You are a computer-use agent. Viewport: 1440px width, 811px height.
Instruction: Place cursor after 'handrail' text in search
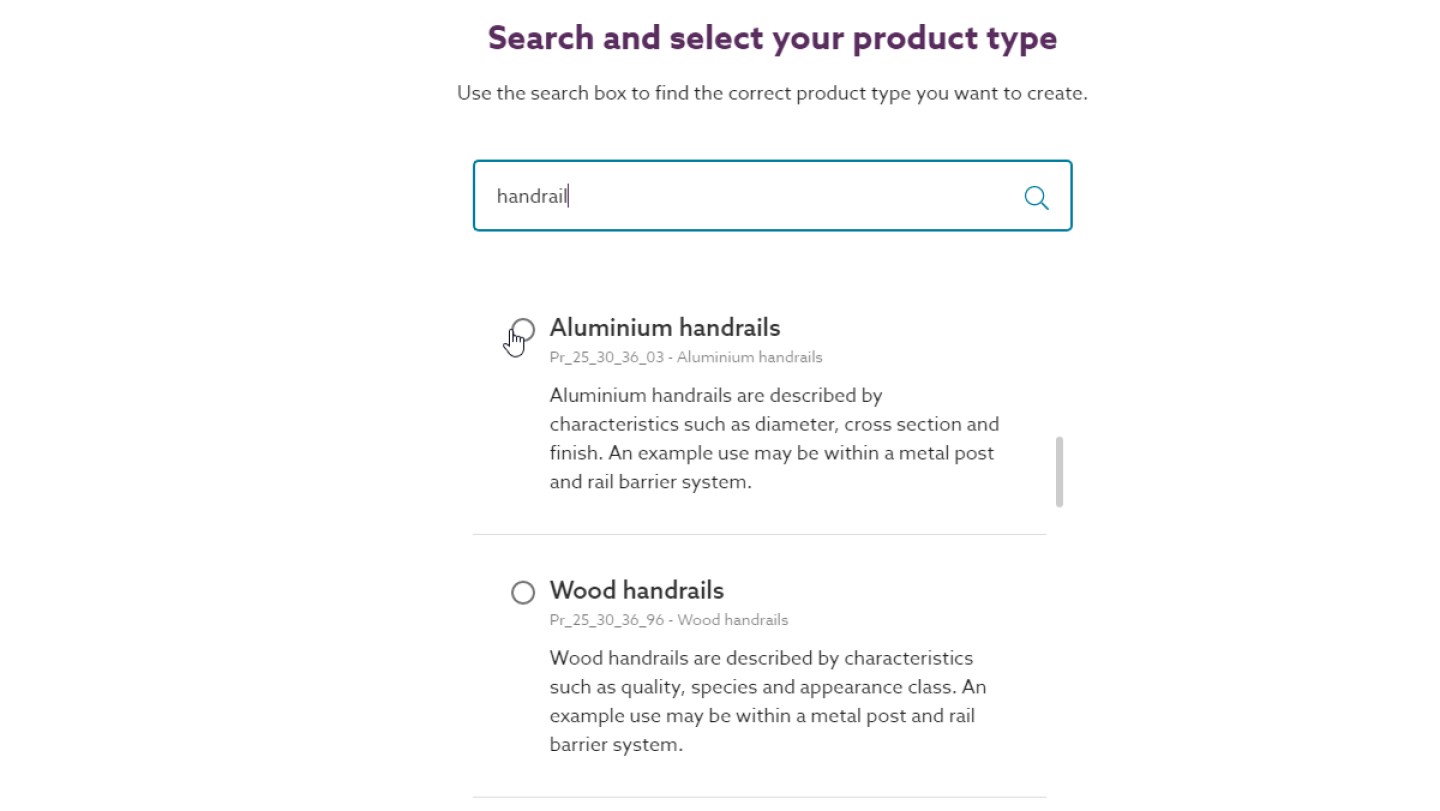pyautogui.click(x=569, y=196)
